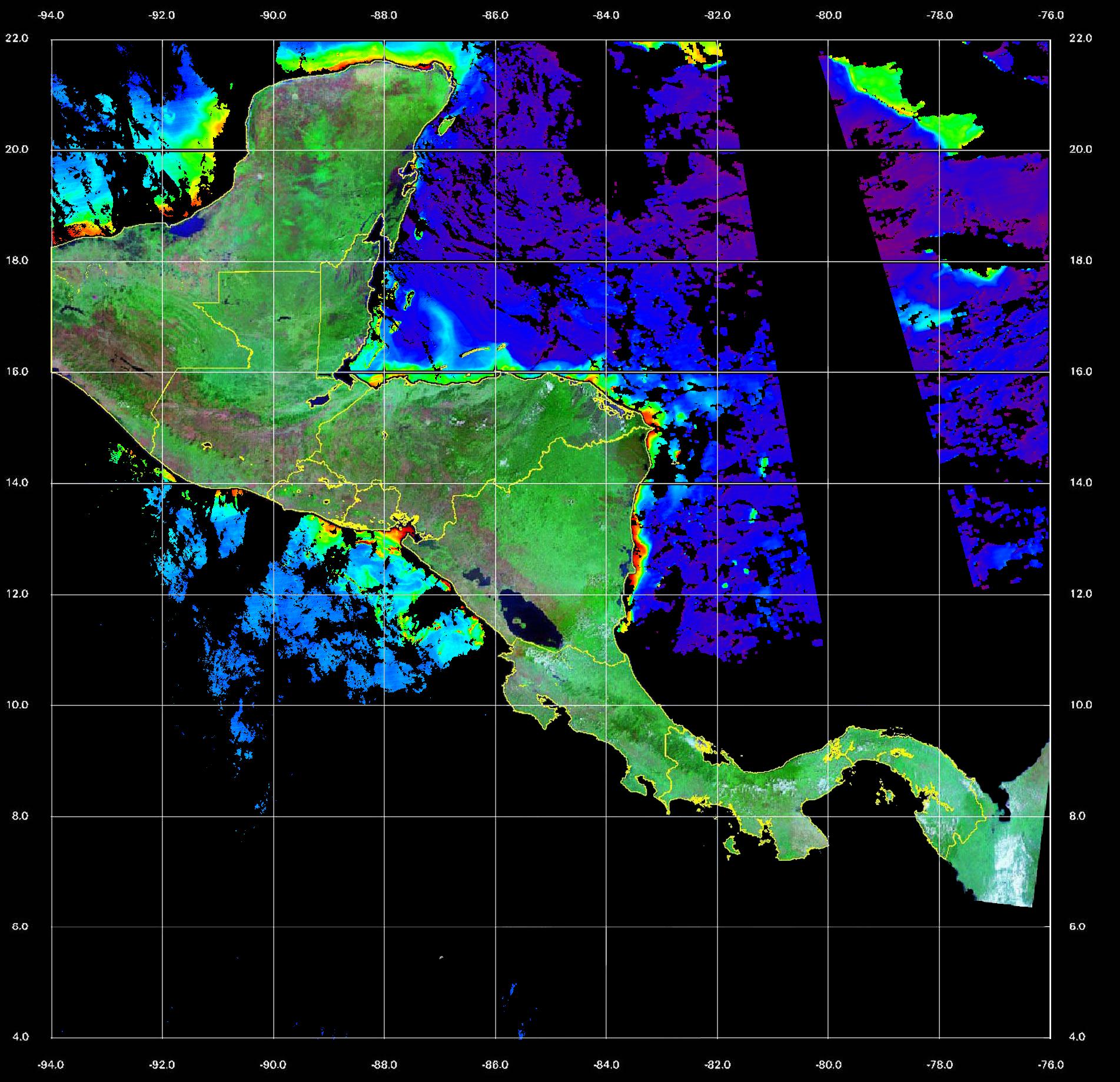Screen dimensions: 1120x1082
Task: Click the -94.0 longitude label on top axis
Action: [x=51, y=16]
